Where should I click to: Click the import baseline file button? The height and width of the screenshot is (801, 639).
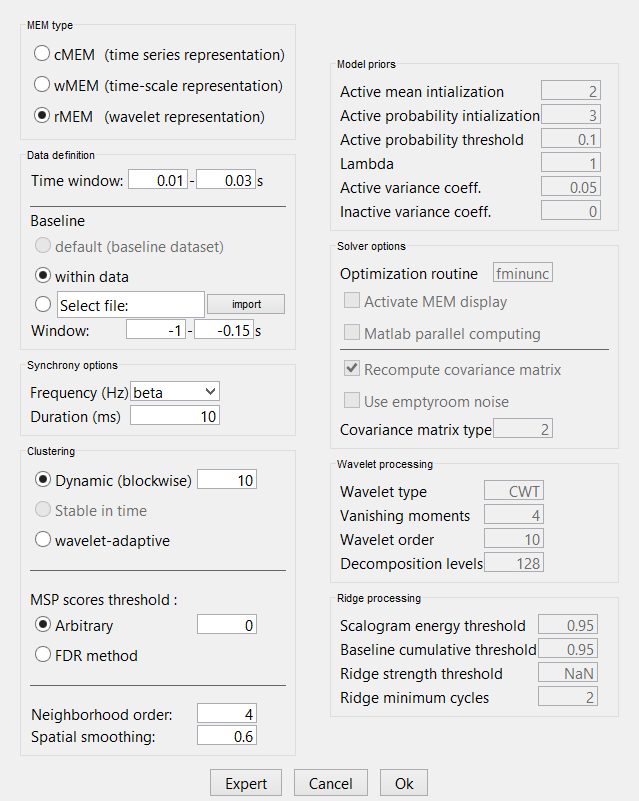coord(245,304)
